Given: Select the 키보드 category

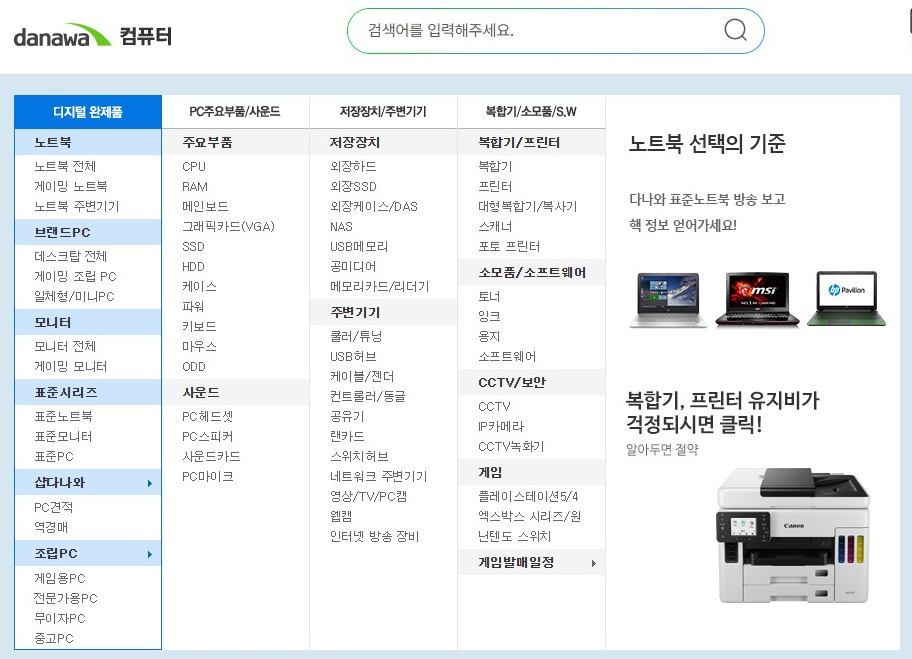Looking at the screenshot, I should (200, 326).
